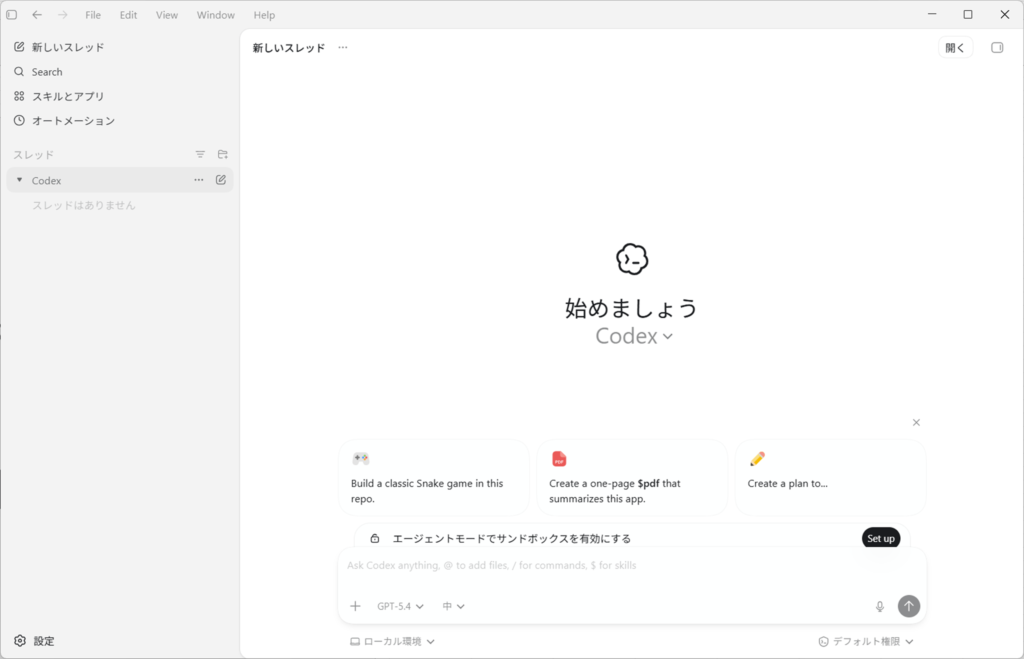The image size is (1024, 659).
Task: Open the ローカル環境 environment dropdown
Action: [x=392, y=641]
